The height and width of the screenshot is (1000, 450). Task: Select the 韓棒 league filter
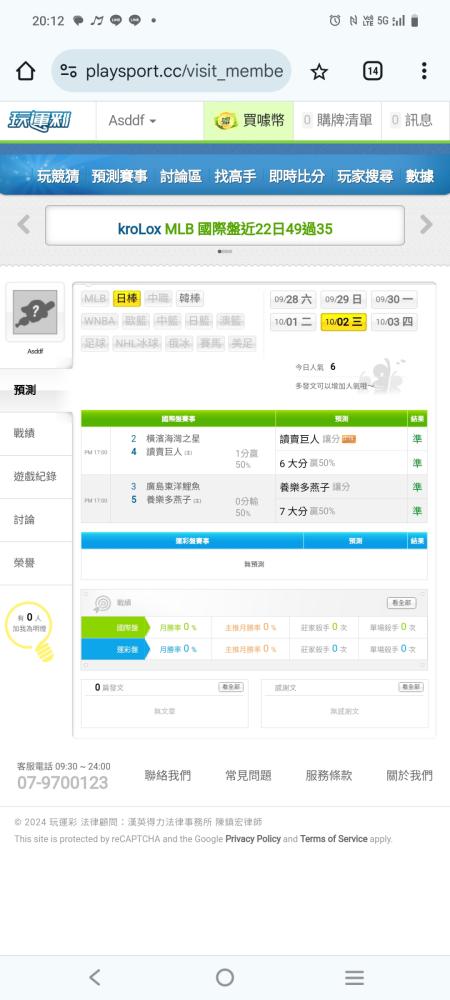(x=189, y=298)
